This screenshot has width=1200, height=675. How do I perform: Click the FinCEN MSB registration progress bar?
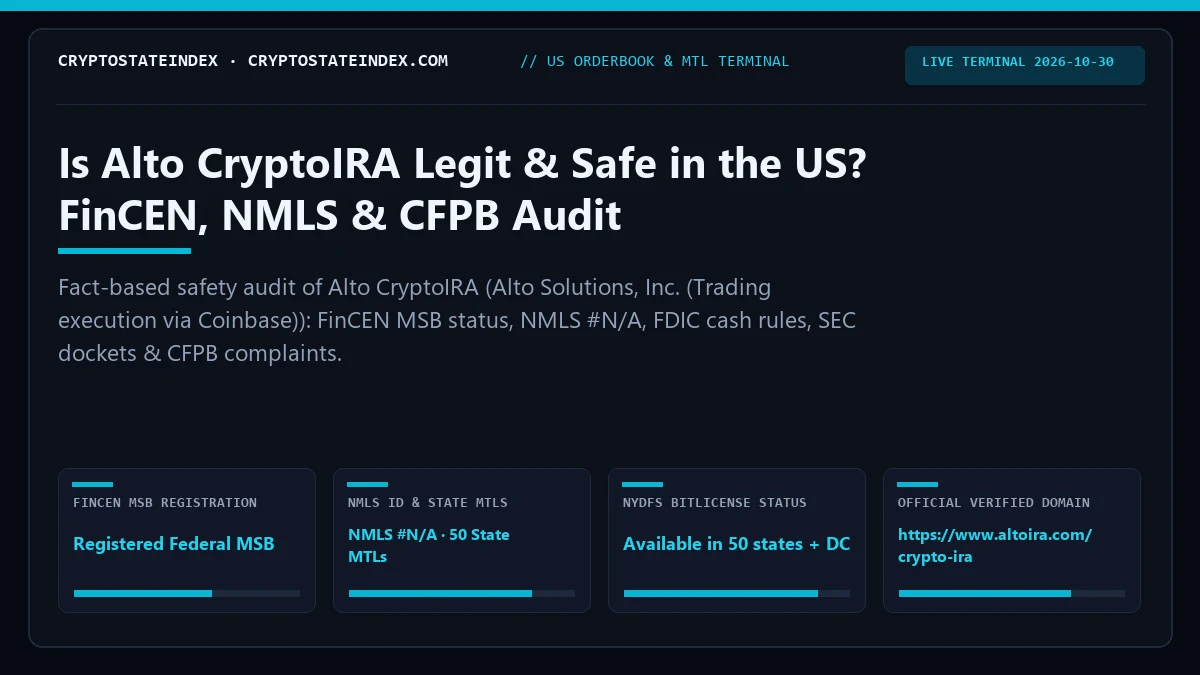pos(187,593)
